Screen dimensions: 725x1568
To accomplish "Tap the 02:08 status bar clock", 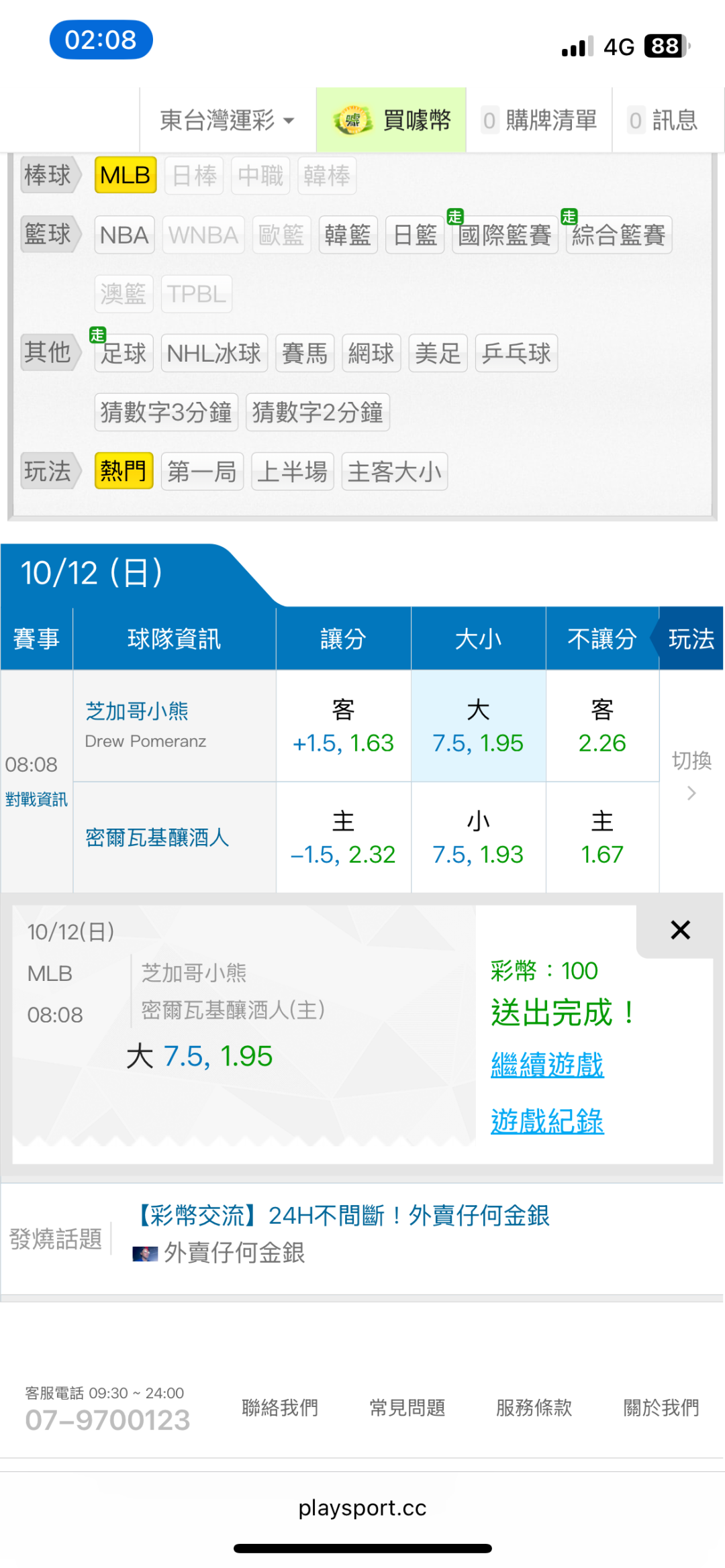I will click(x=101, y=40).
